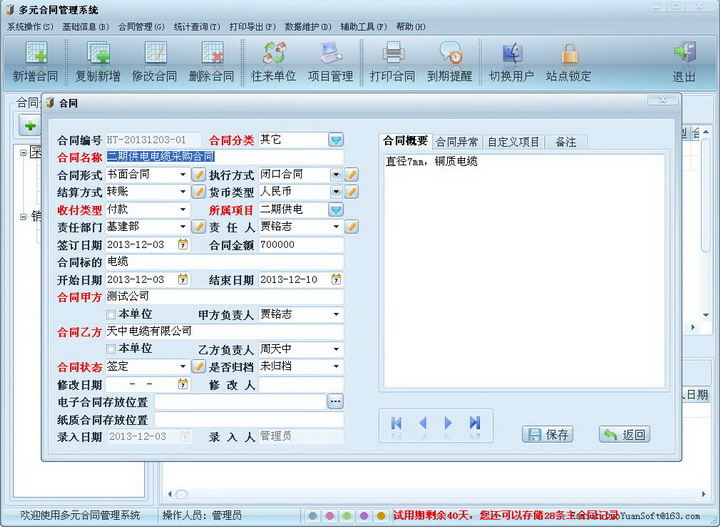
Task: Expand the 合同分类 dropdown
Action: click(x=336, y=140)
